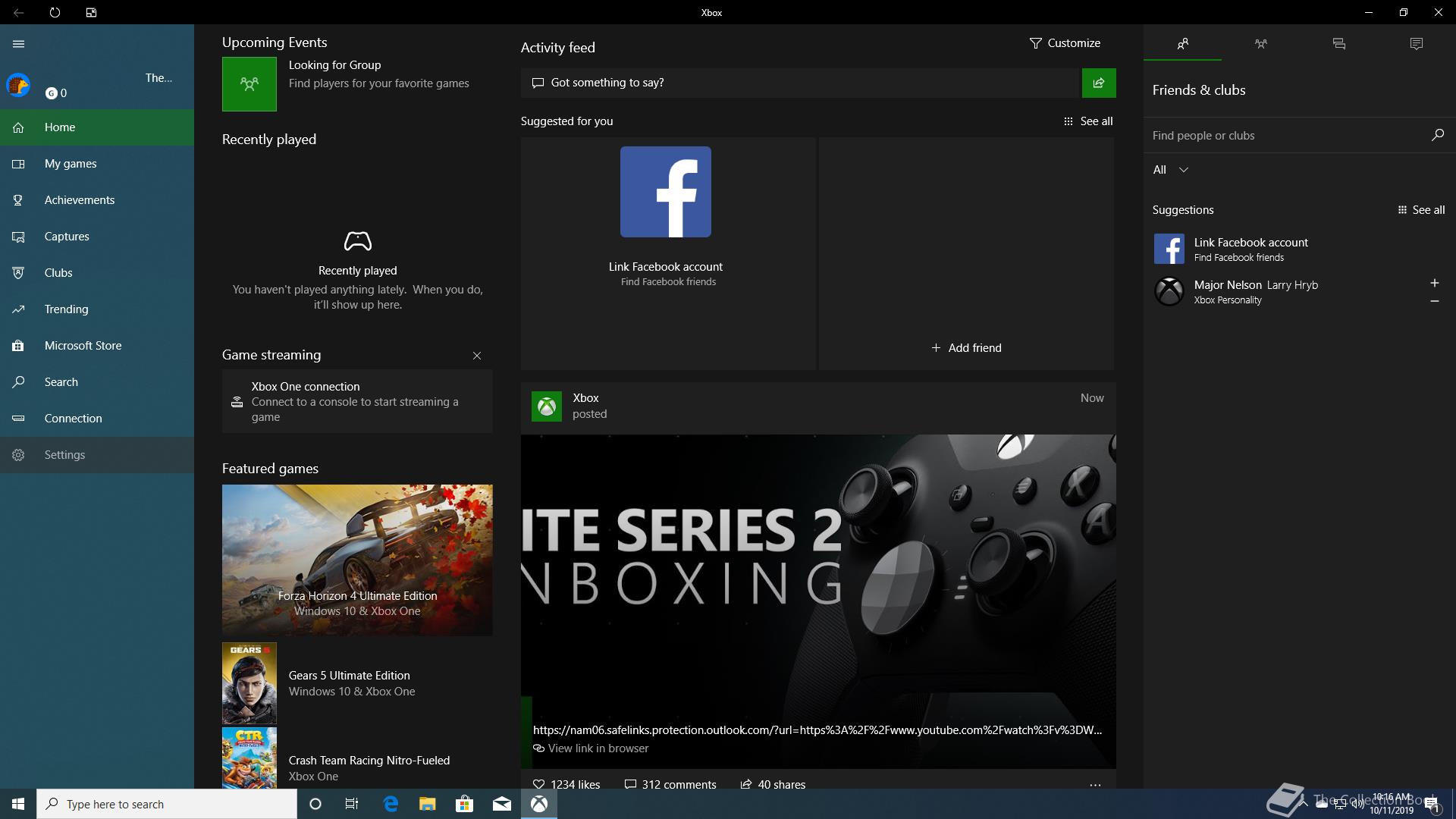Open the Xbox poster avatar in feed
Viewport: 1456px width, 819px height.
547,406
